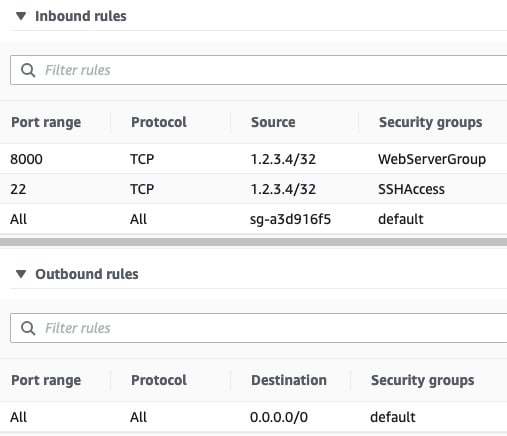Click the 0.0.0.0/0 destination value

(x=279, y=417)
